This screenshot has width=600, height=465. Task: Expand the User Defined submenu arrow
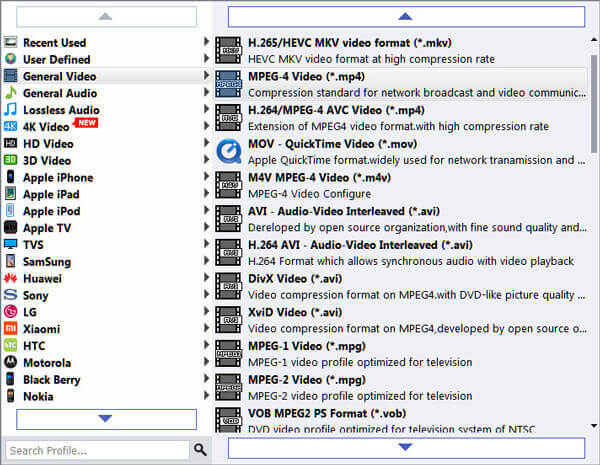pos(206,59)
